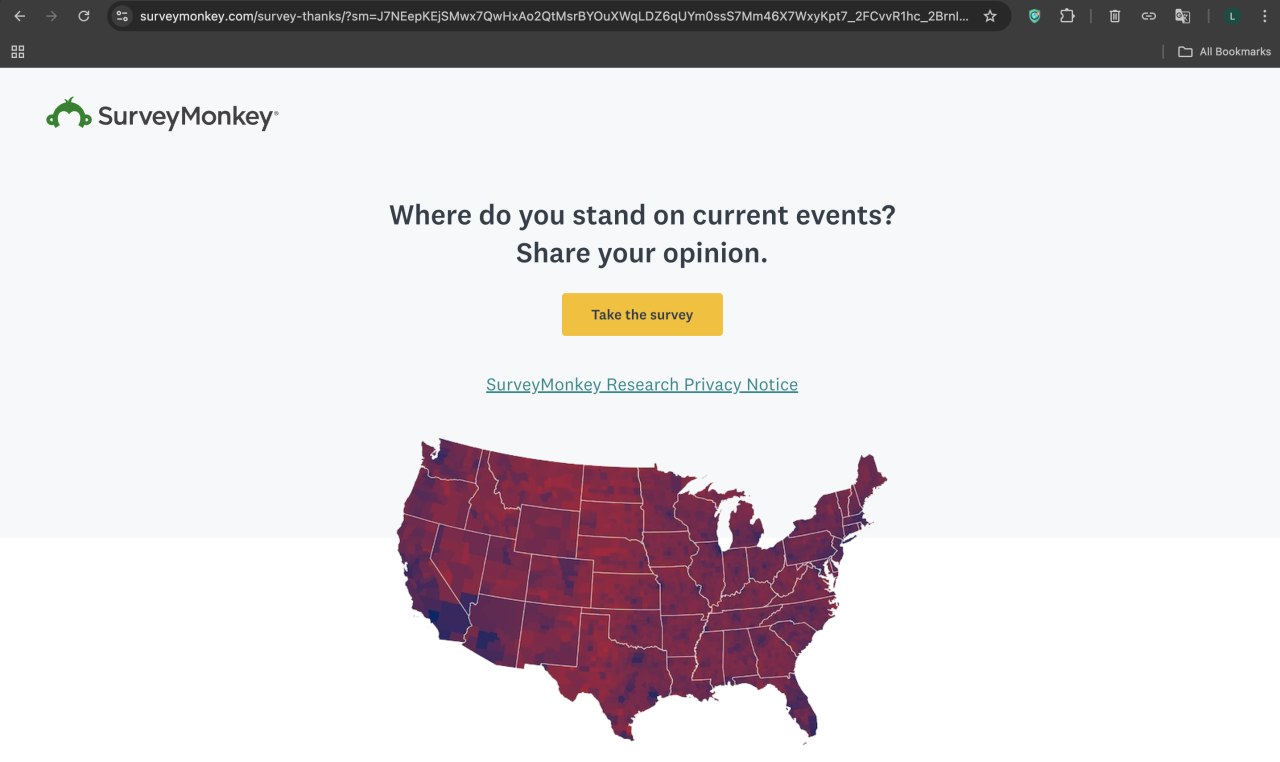Click the trash can extension icon
1280x762 pixels.
click(x=1115, y=16)
